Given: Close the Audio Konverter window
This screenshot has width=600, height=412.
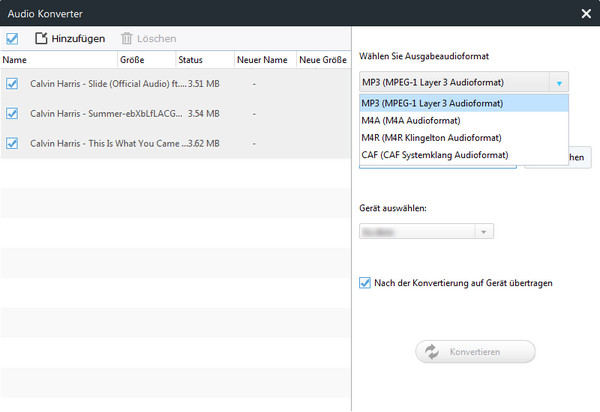Looking at the screenshot, I should [x=586, y=14].
